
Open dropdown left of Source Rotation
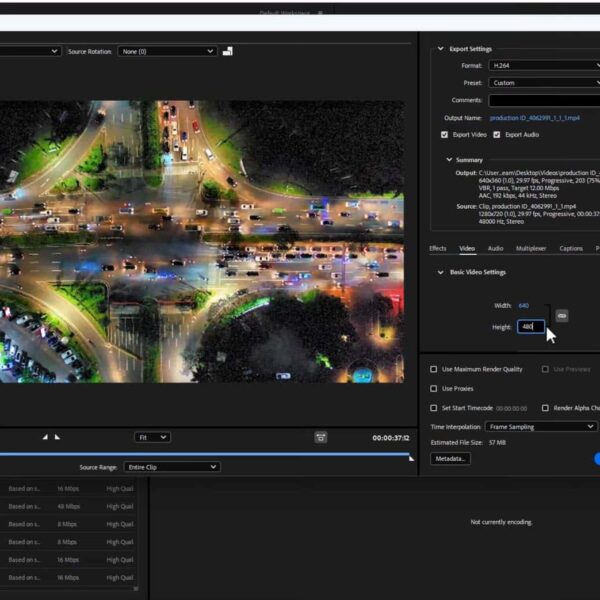[x=30, y=51]
